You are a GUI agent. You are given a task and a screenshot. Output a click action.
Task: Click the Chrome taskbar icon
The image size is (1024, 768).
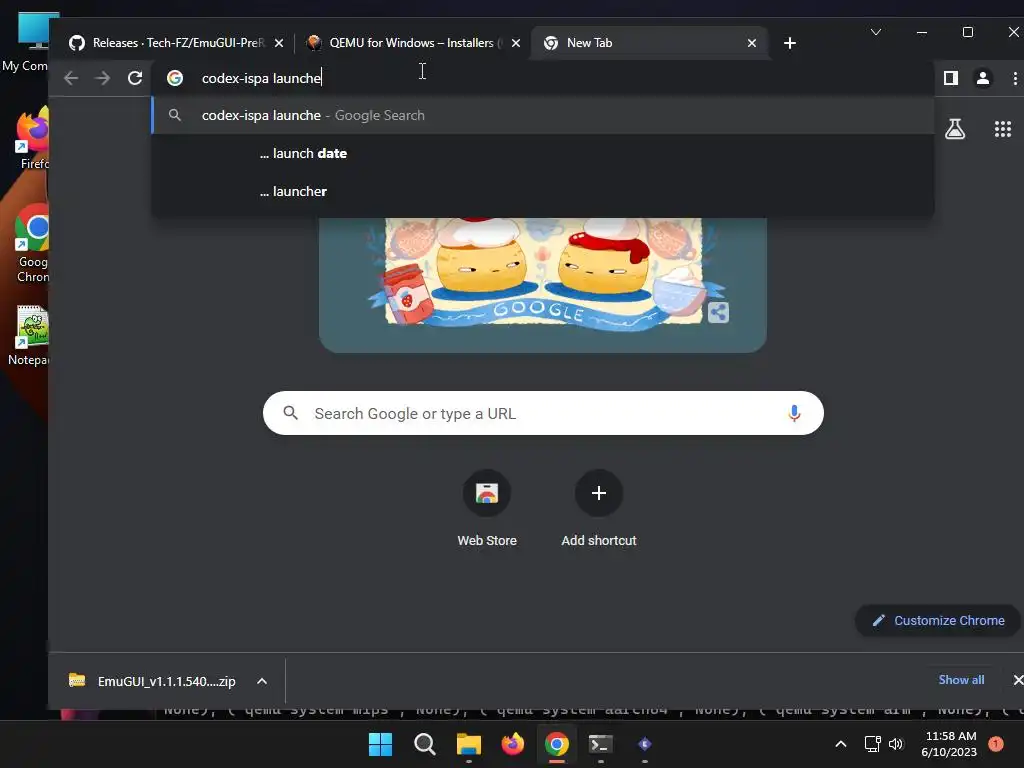pos(556,744)
